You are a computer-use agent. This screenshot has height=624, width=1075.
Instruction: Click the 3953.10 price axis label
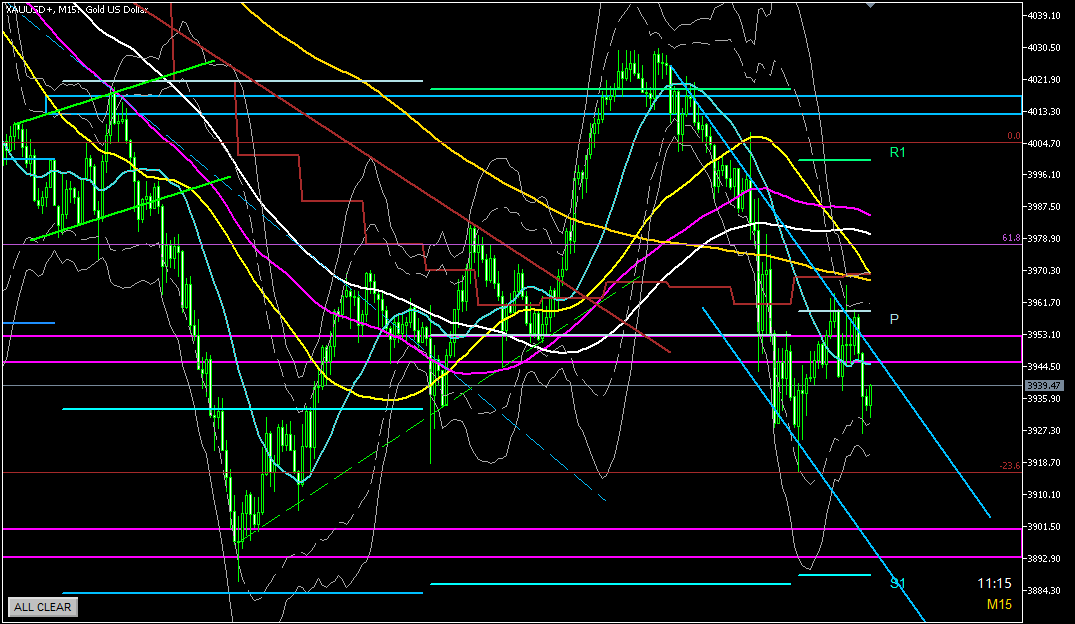pos(1046,334)
